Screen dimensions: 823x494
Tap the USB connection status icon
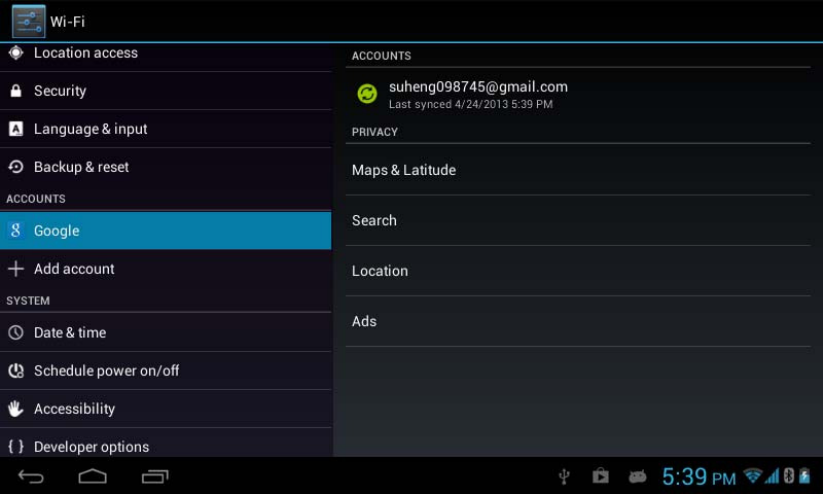[x=564, y=477]
